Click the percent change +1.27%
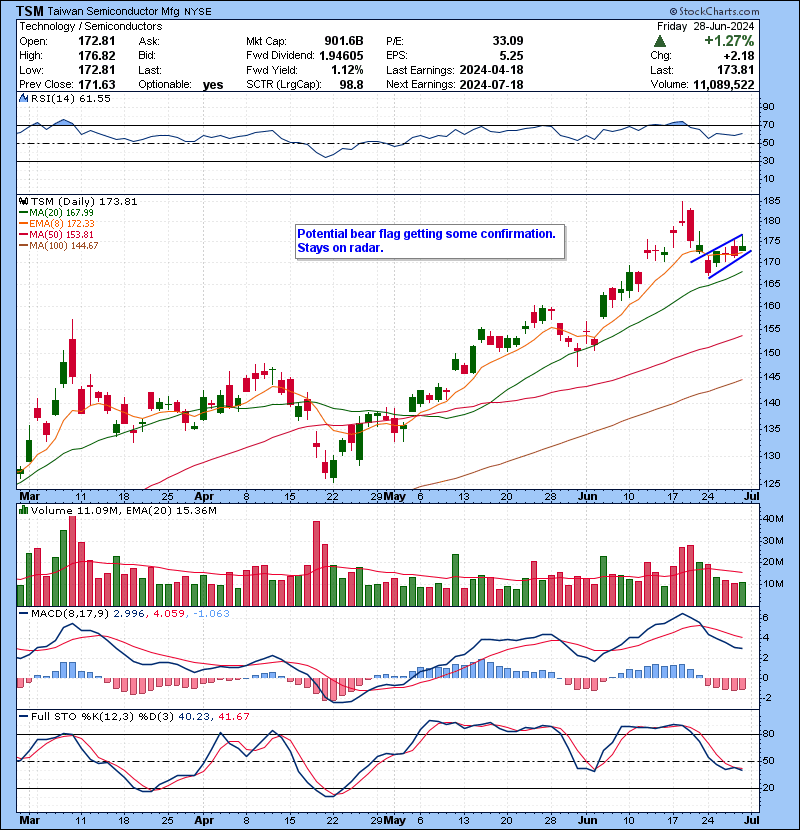 [x=729, y=41]
